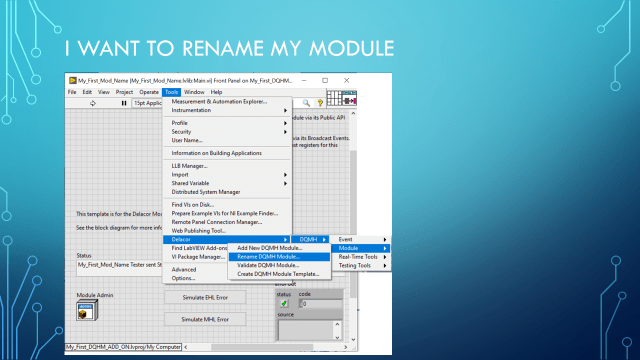Click the VI icon beside connector pane
The image size is (640, 360).
tap(350, 98)
